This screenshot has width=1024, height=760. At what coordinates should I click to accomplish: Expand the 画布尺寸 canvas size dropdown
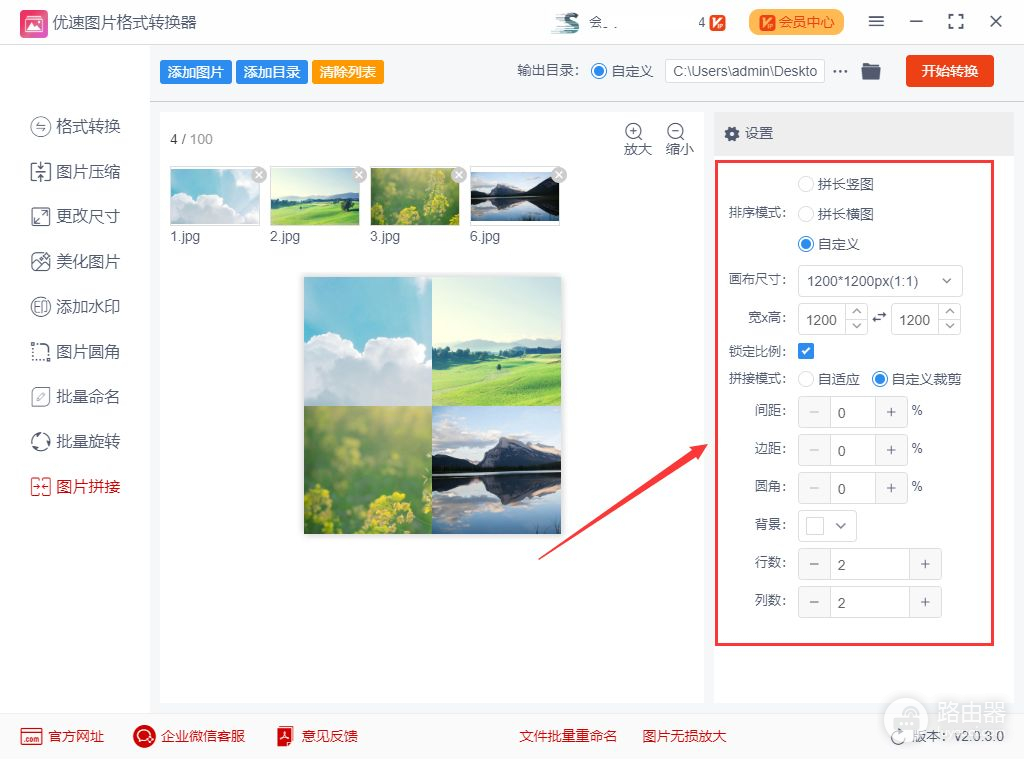[x=880, y=281]
